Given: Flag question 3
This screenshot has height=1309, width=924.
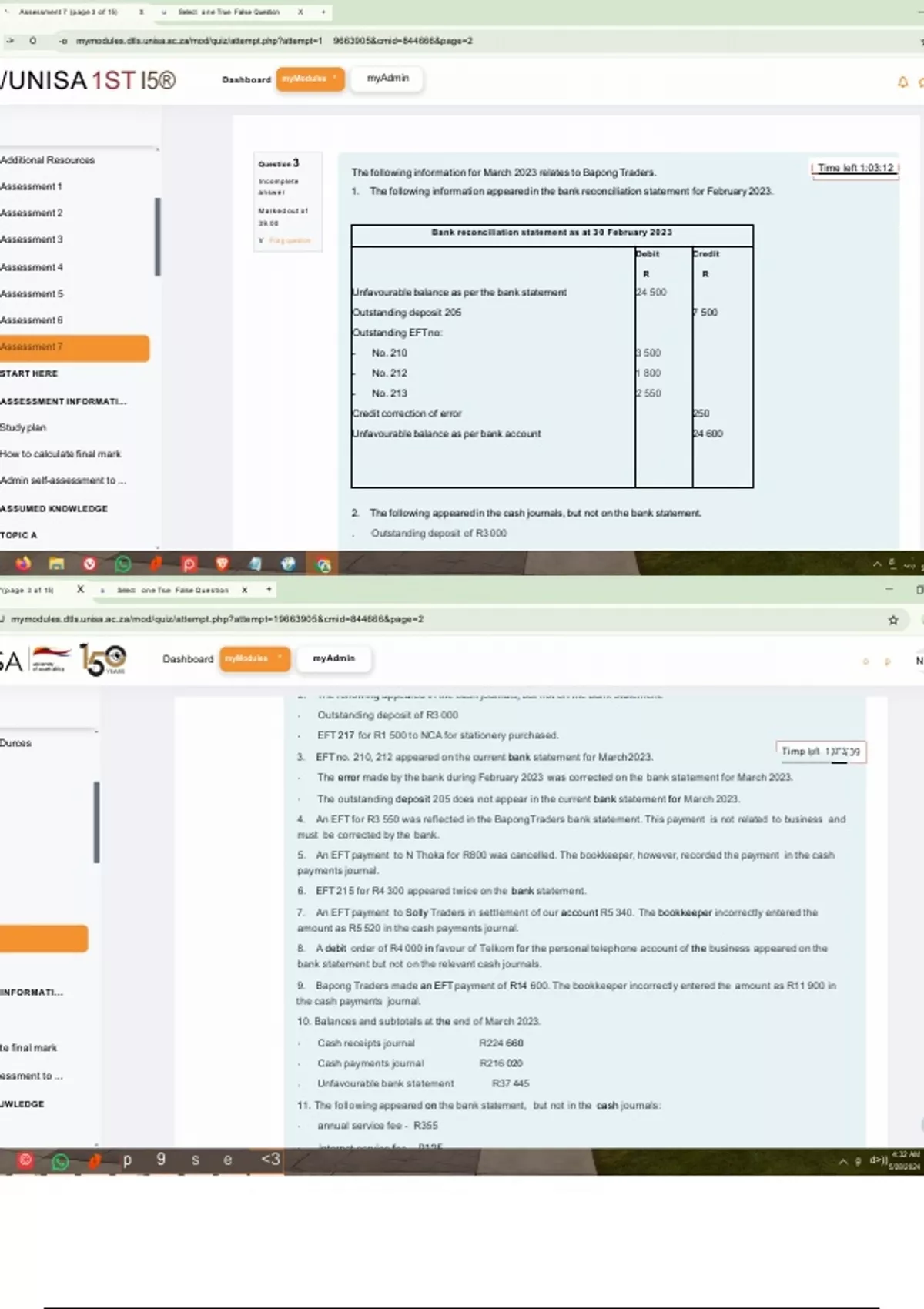Looking at the screenshot, I should click(x=286, y=240).
